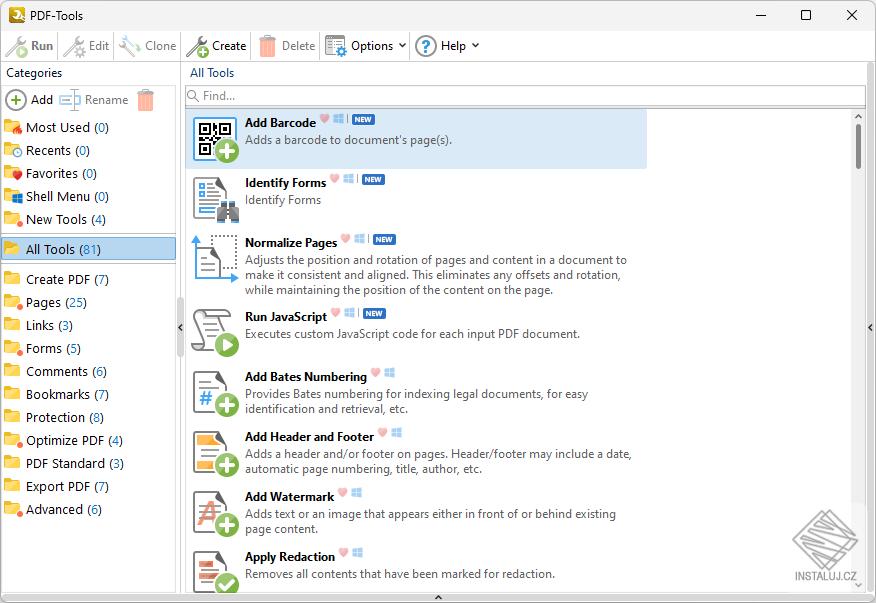
Task: Toggle favorite heart for Add Barcode
Action: pos(325,118)
